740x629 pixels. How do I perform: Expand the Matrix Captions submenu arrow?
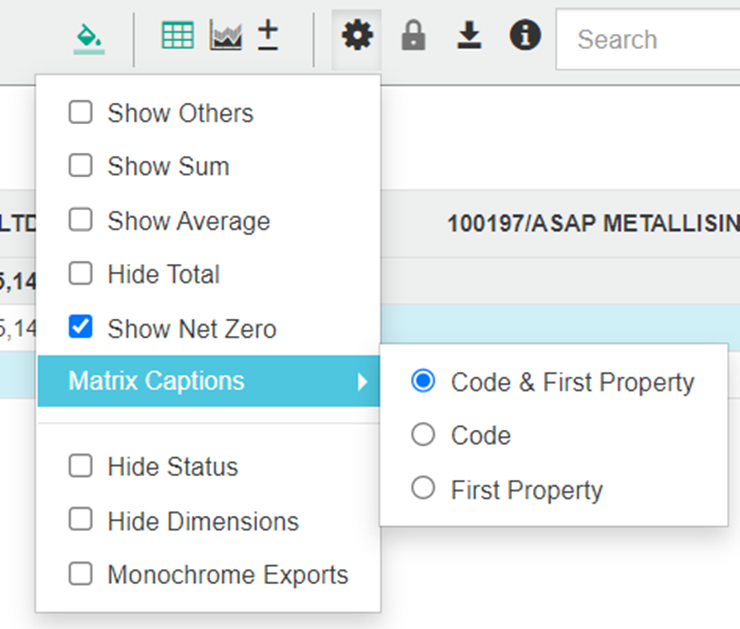click(363, 381)
